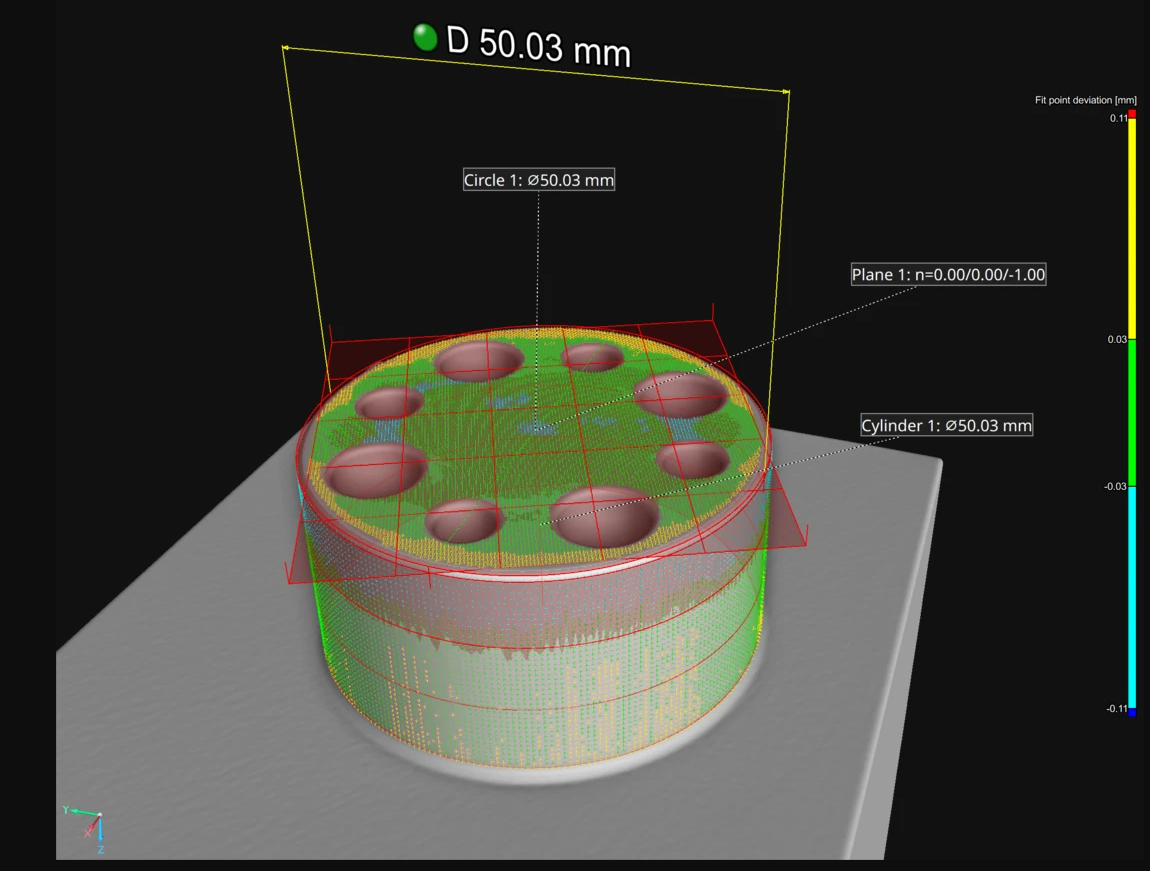Select the Plane 1 normal vector label

[x=948, y=274]
